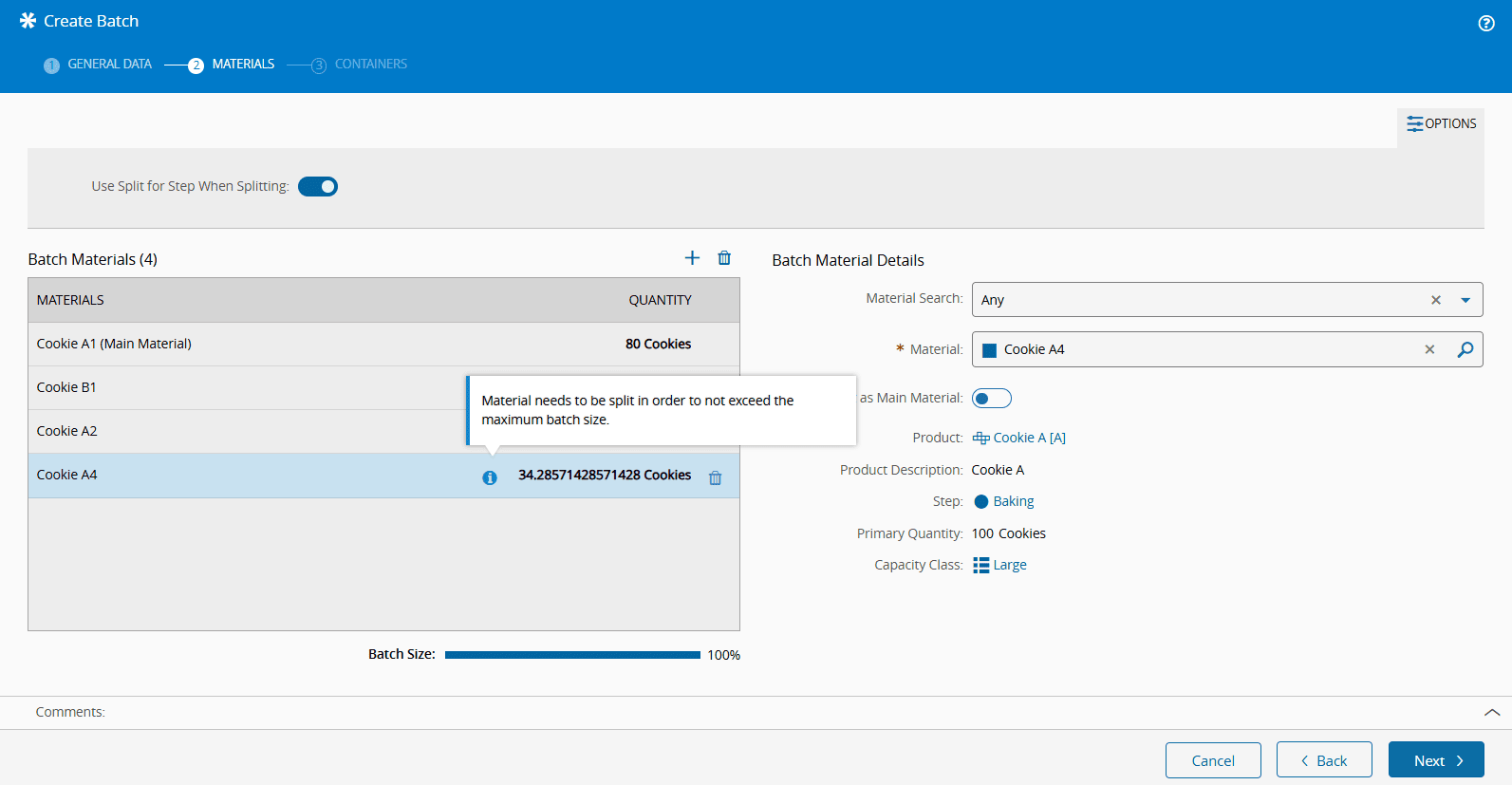The image size is (1512, 785).
Task: Toggle Use Split for Step When Splitting
Action: [318, 187]
